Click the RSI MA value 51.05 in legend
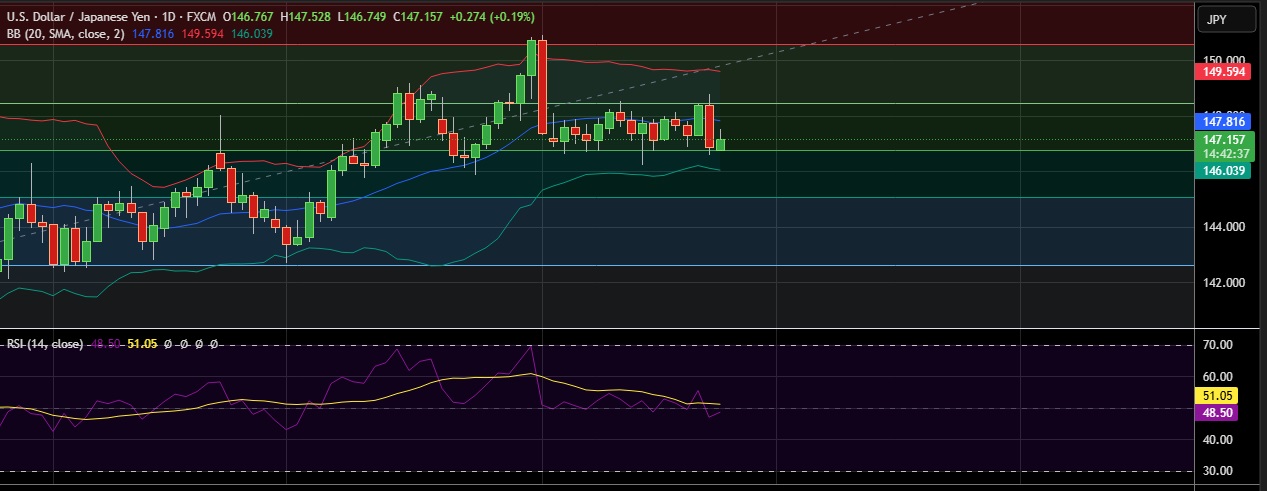The height and width of the screenshot is (491, 1267). point(143,343)
